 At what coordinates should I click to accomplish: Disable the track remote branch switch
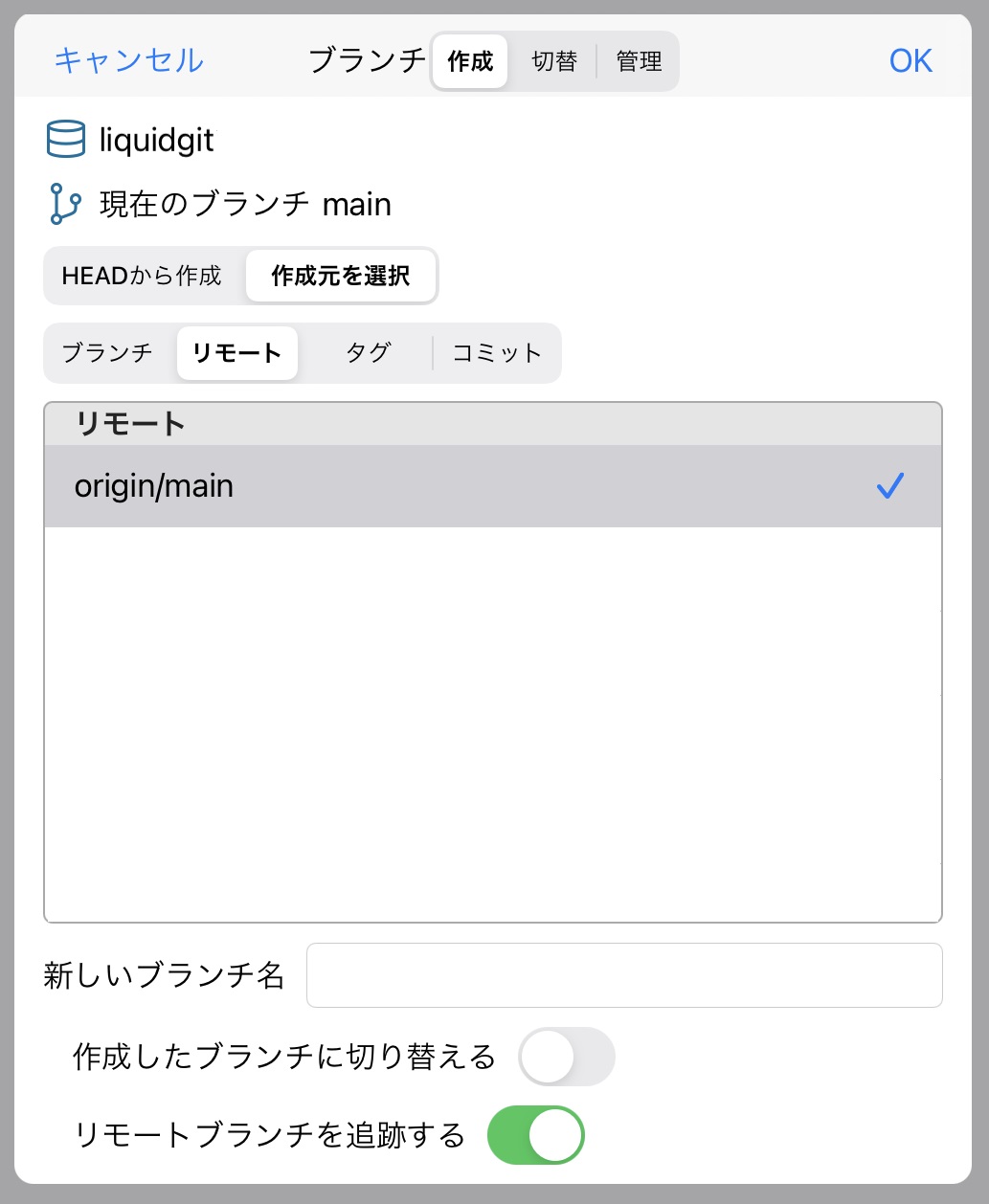point(535,1135)
